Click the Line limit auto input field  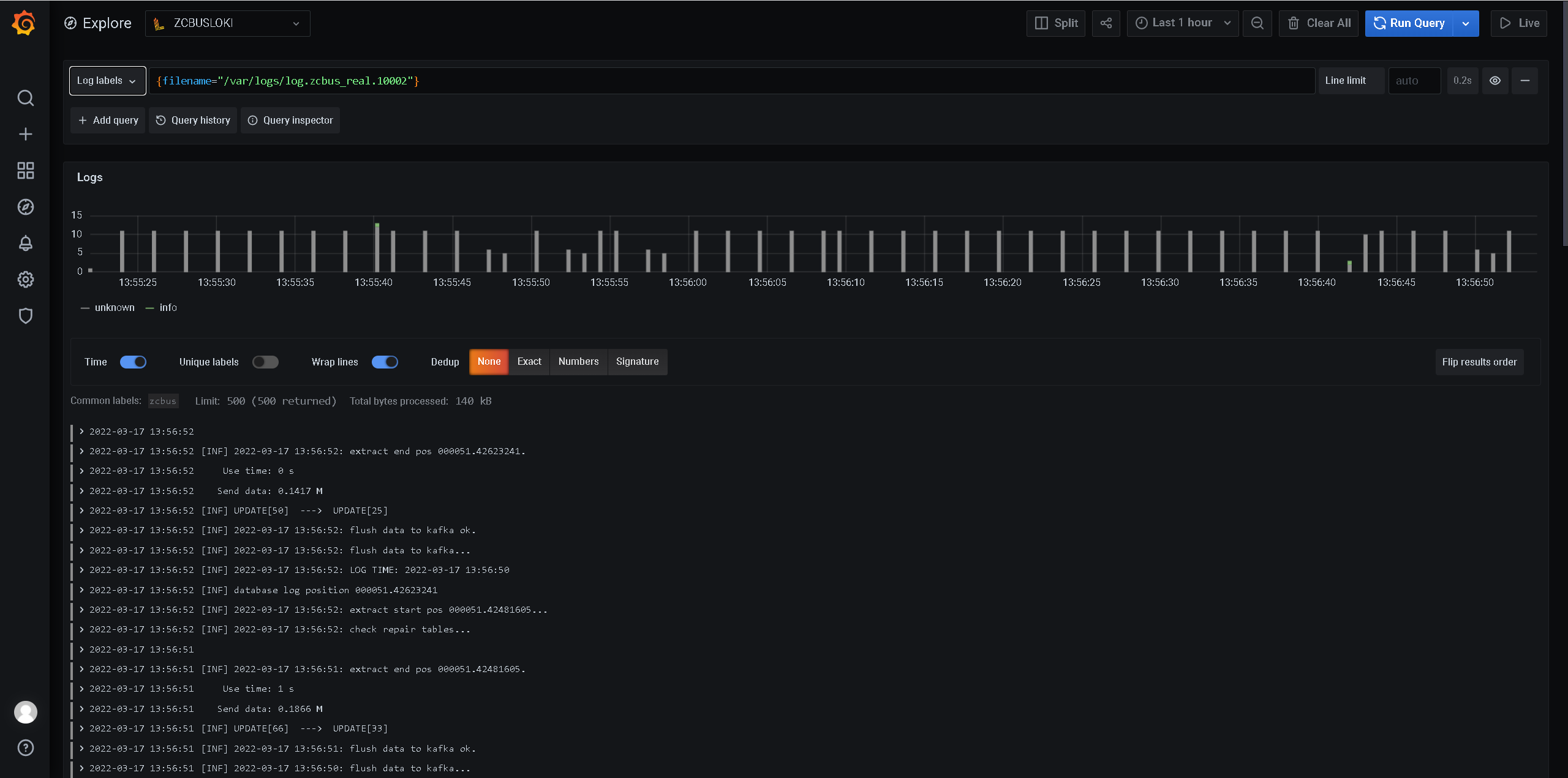pos(1414,81)
